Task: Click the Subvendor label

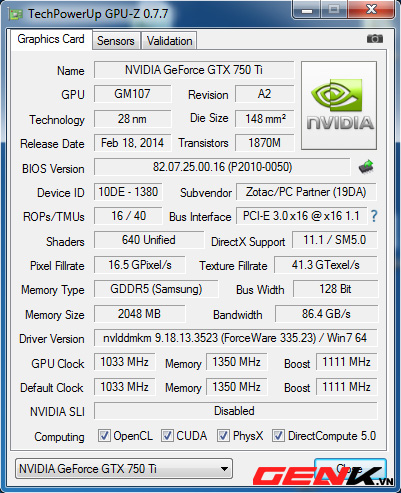Action: (206, 193)
